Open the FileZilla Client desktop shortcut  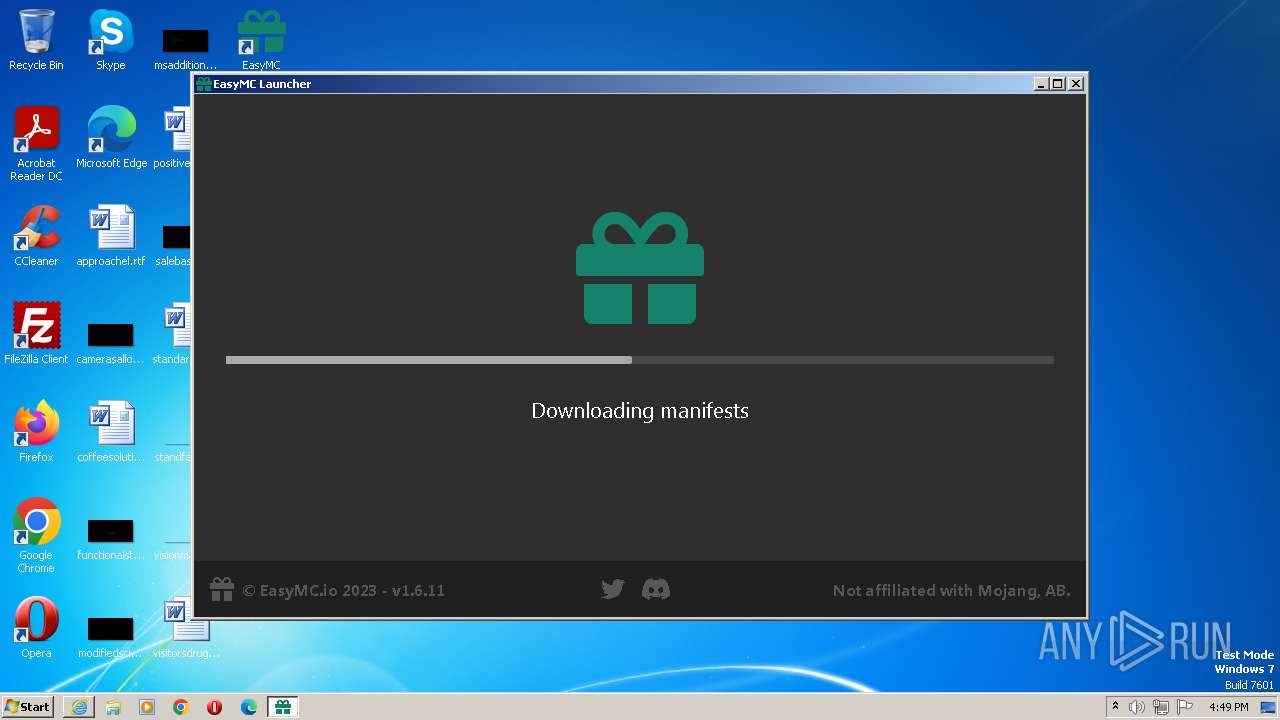(x=36, y=334)
